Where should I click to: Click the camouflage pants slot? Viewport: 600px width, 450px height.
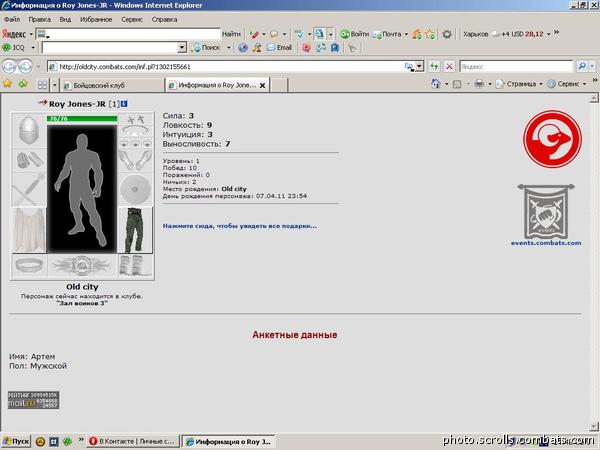pos(135,230)
